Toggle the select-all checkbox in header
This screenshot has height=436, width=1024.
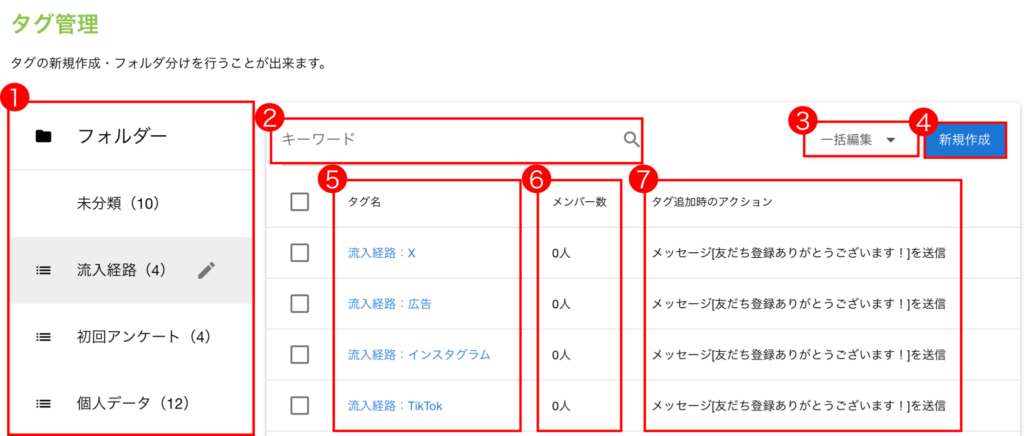[299, 202]
